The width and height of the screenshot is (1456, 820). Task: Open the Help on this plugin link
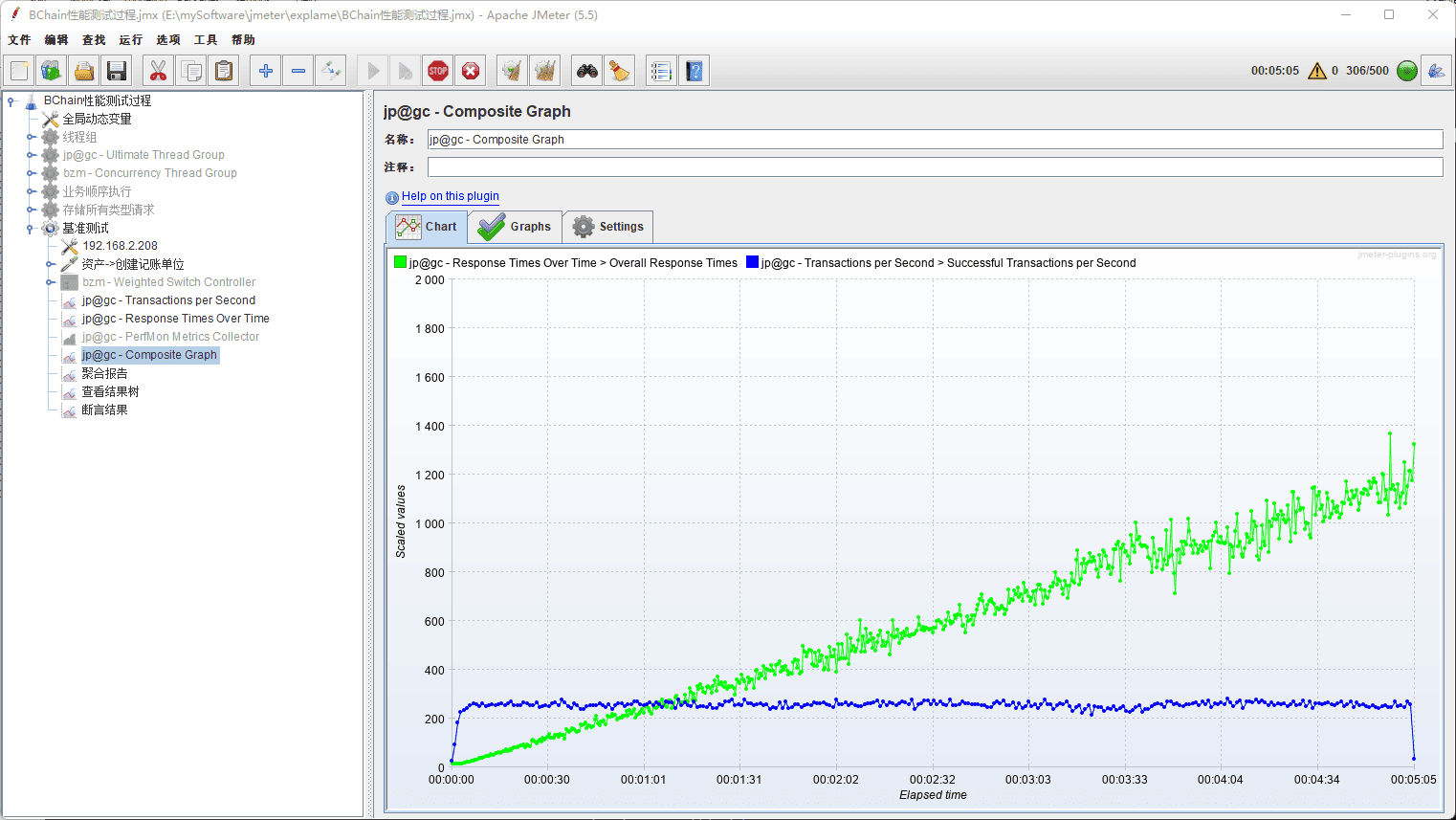(450, 196)
